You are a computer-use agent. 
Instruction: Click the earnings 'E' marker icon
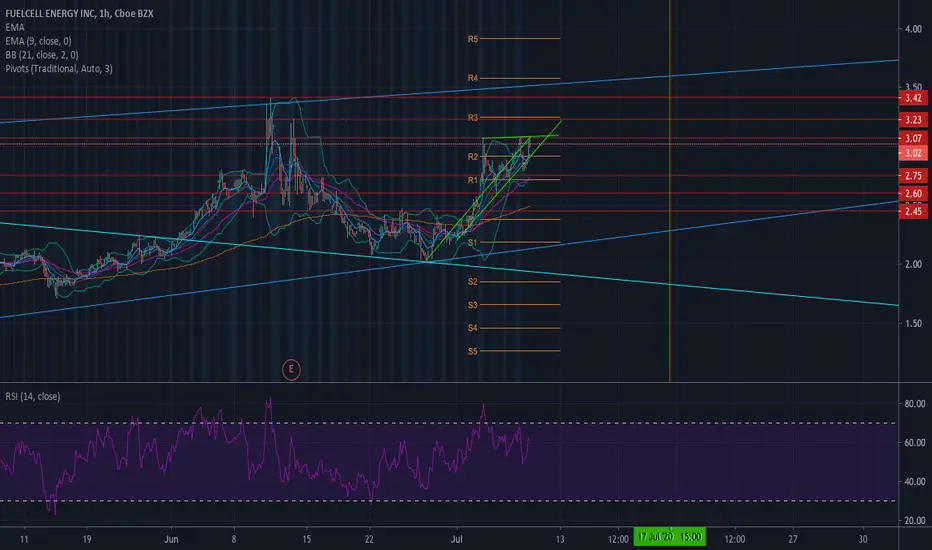(291, 370)
